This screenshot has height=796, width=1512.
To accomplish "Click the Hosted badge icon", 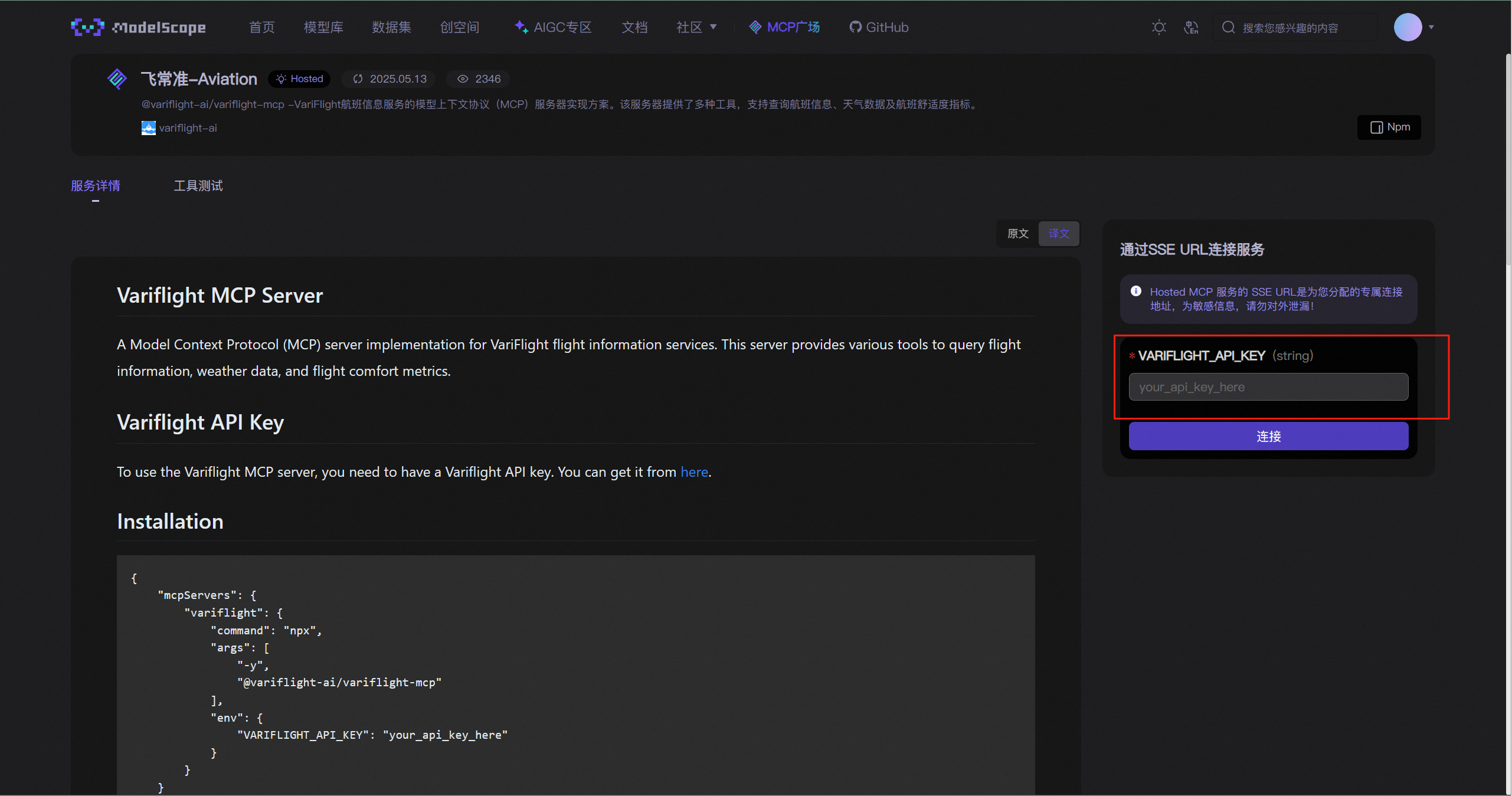I will pos(282,79).
